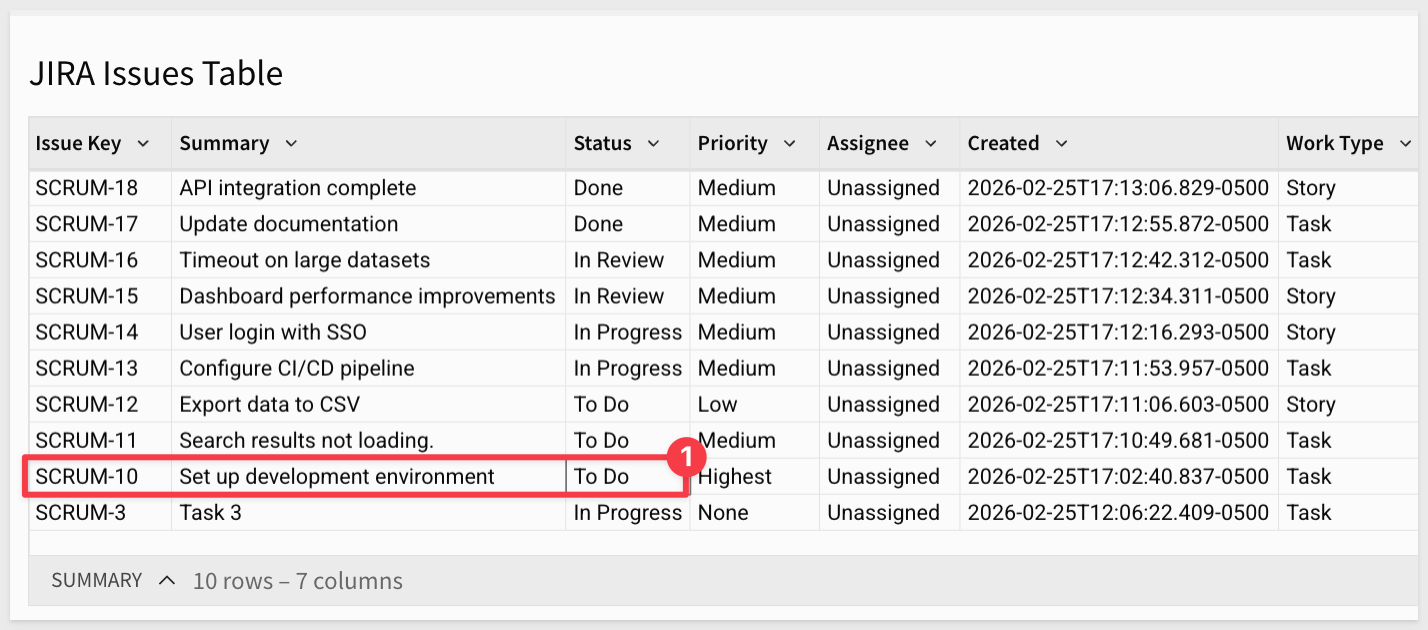Select the SCRUM-10 issue key cell
1428x630 pixels.
click(x=87, y=477)
